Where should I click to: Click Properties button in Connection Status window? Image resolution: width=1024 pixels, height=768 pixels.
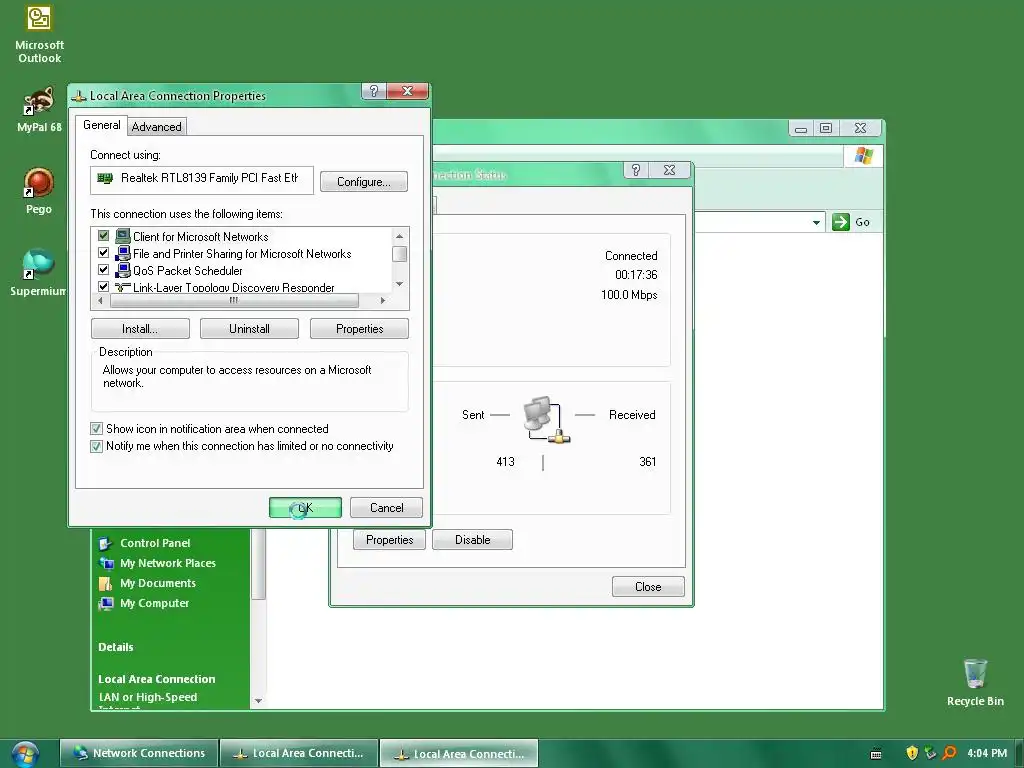pos(389,539)
